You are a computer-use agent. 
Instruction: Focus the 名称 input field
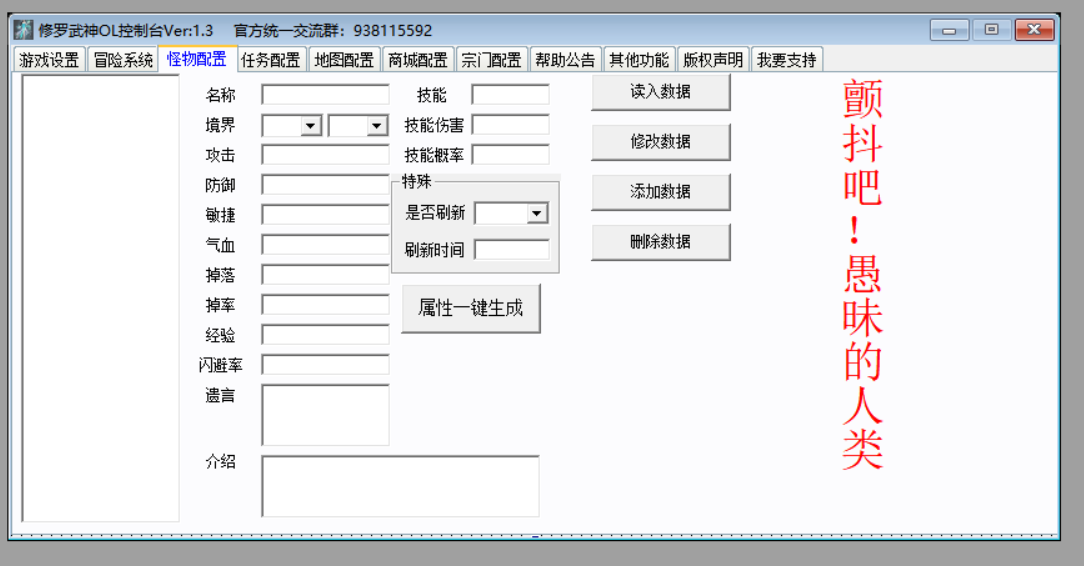[325, 95]
